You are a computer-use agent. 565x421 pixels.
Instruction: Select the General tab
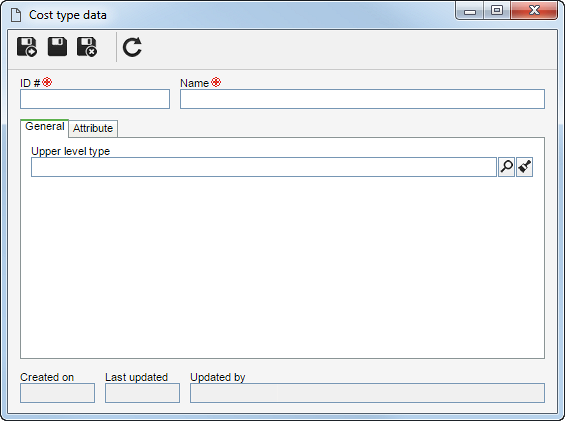coord(45,127)
